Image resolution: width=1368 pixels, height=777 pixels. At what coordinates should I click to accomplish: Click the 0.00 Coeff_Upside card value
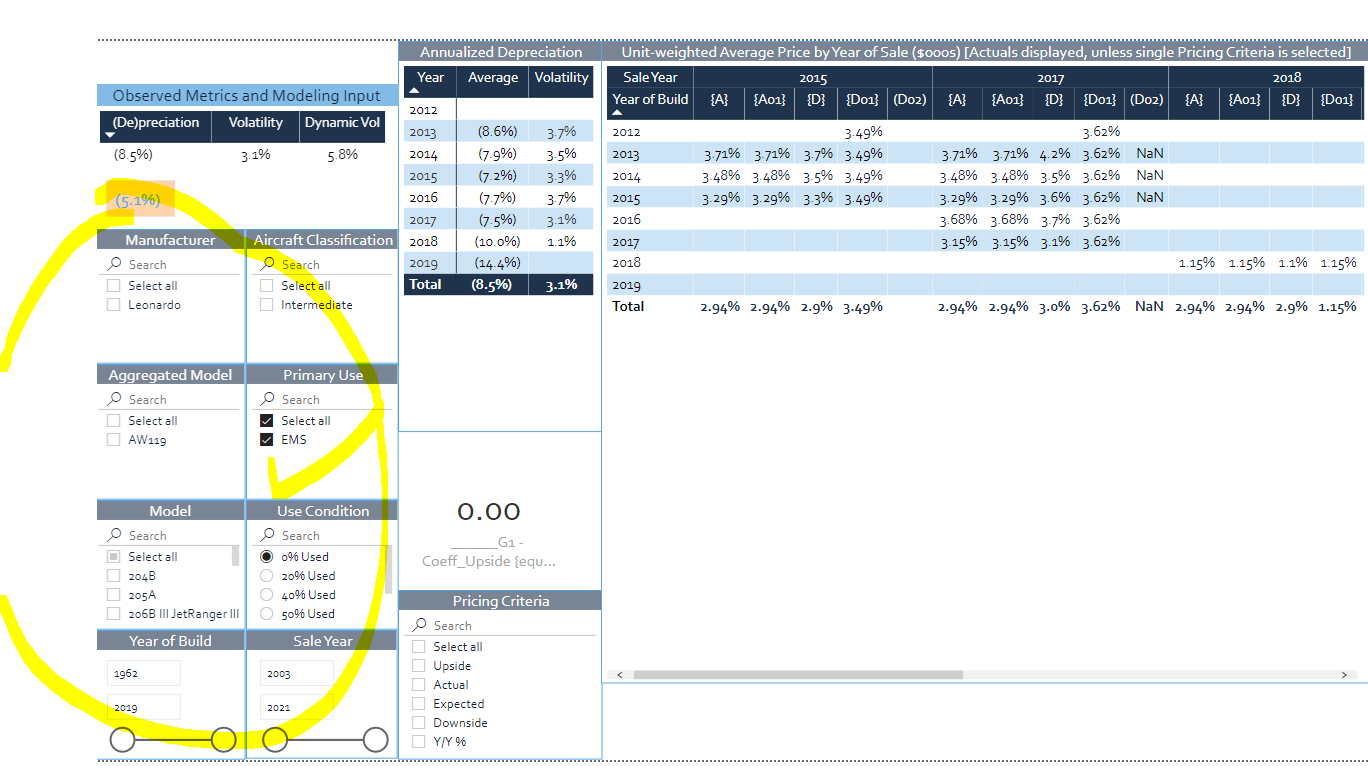(488, 511)
